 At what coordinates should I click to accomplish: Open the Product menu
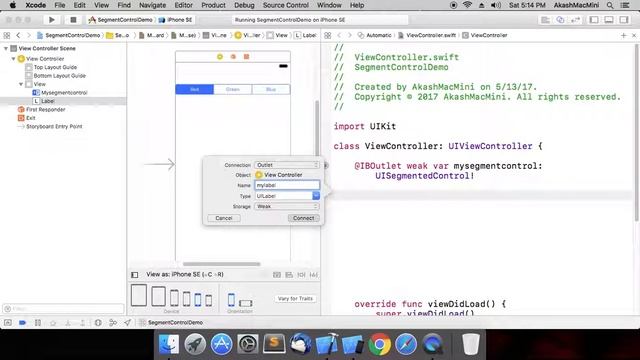click(x=213, y=5)
